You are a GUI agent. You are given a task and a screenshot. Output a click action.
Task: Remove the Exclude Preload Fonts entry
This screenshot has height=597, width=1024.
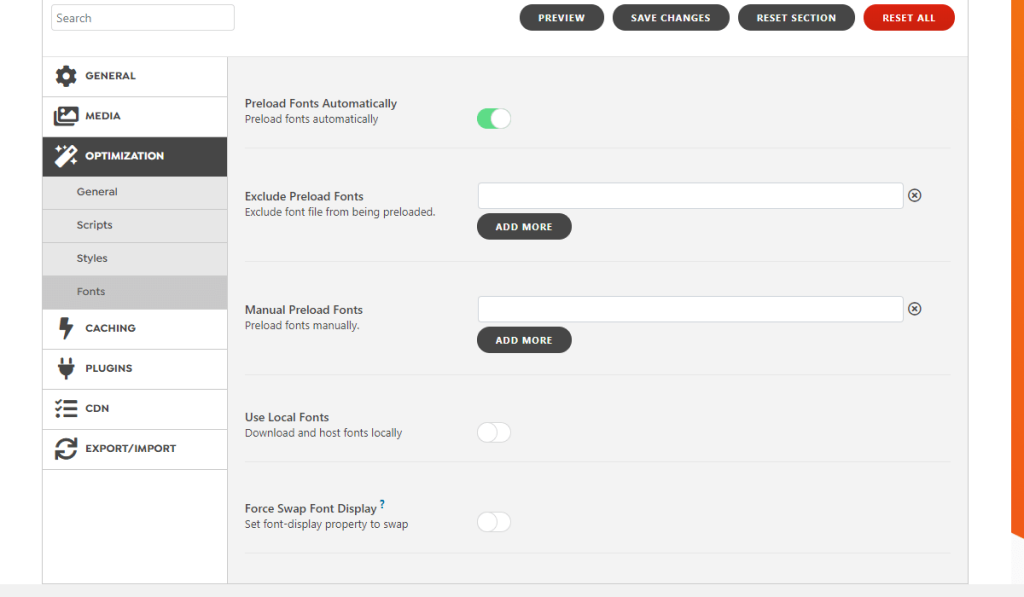914,195
